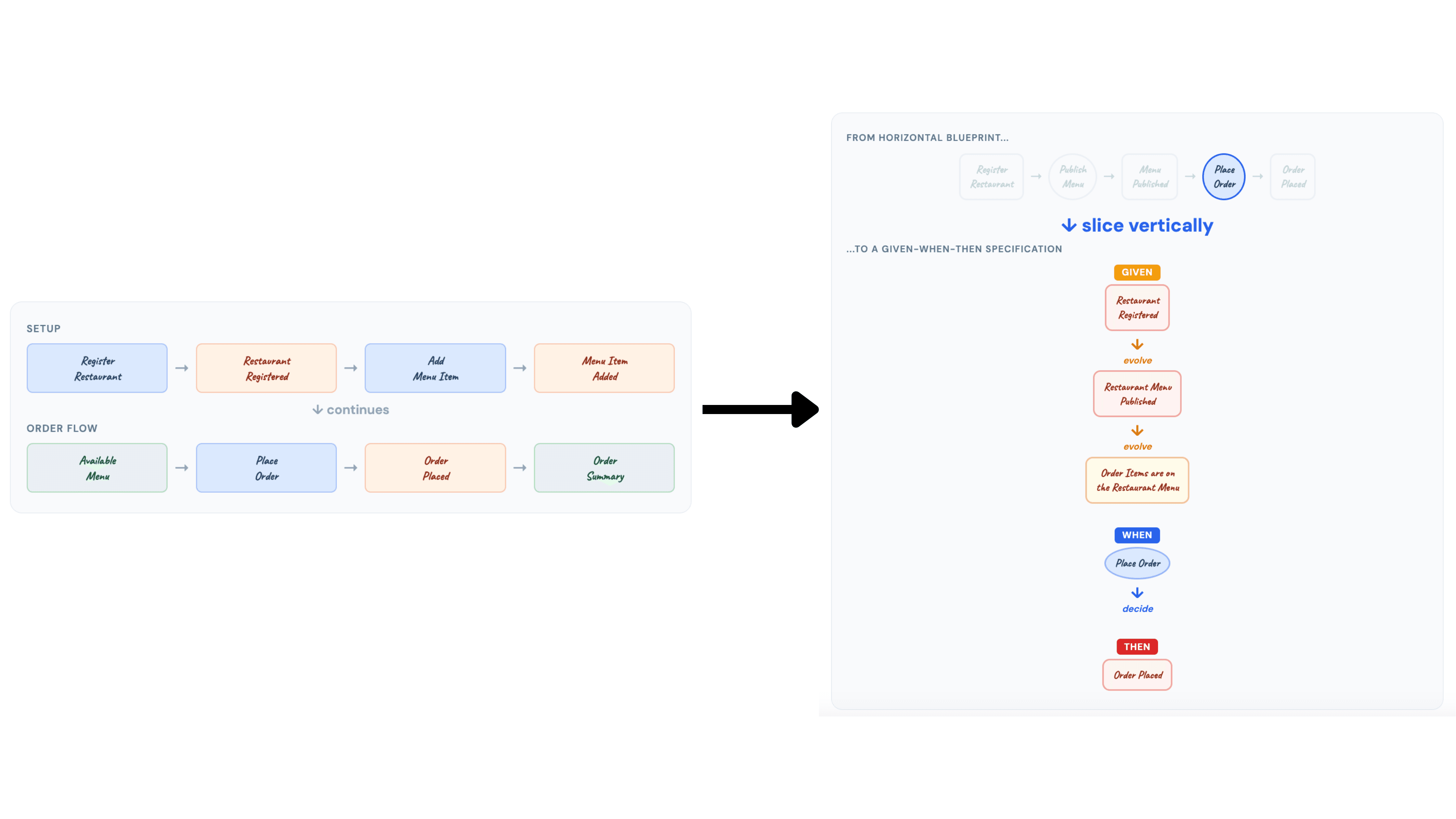Select the Order Placed box under THEN
Image resolution: width=1456 pixels, height=819 pixels.
(1137, 675)
